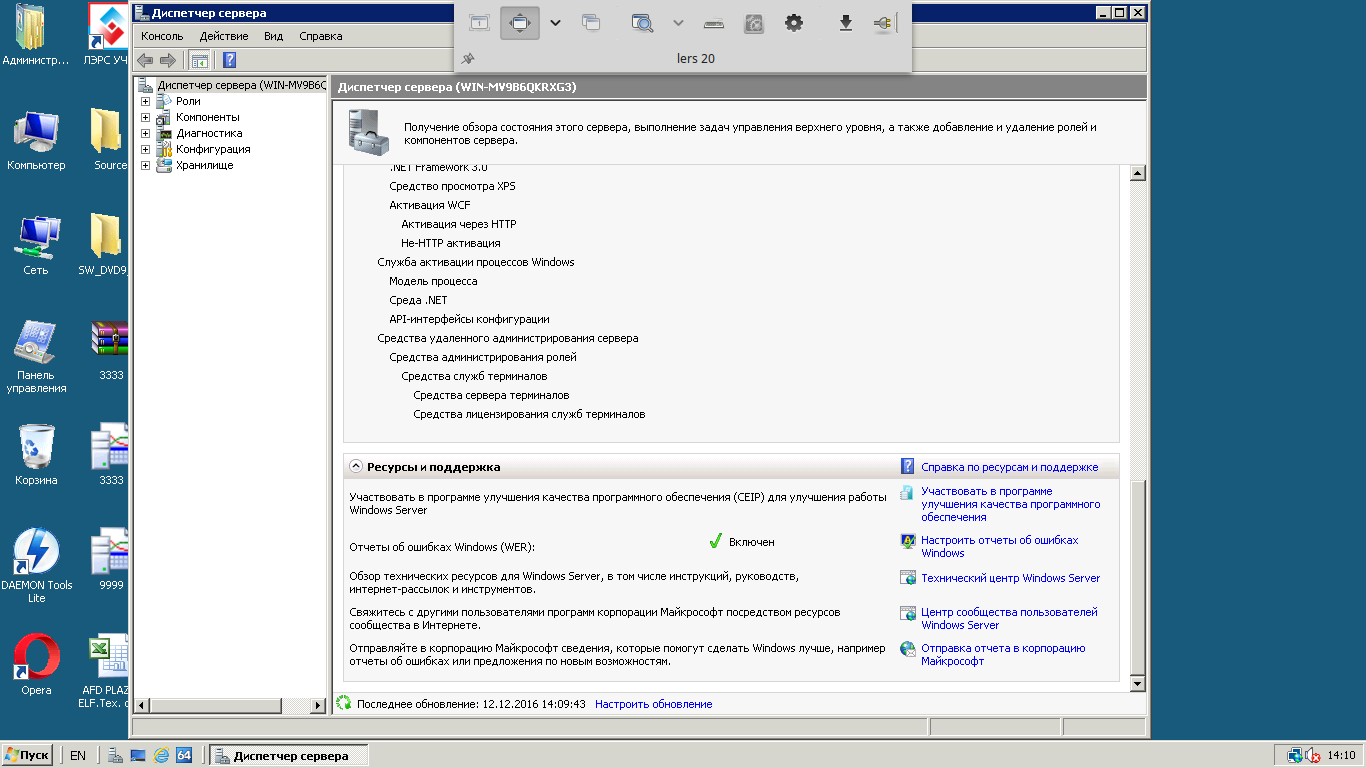
Task: Click the Участвовать в программе улучшения качества link
Action: (x=1010, y=504)
